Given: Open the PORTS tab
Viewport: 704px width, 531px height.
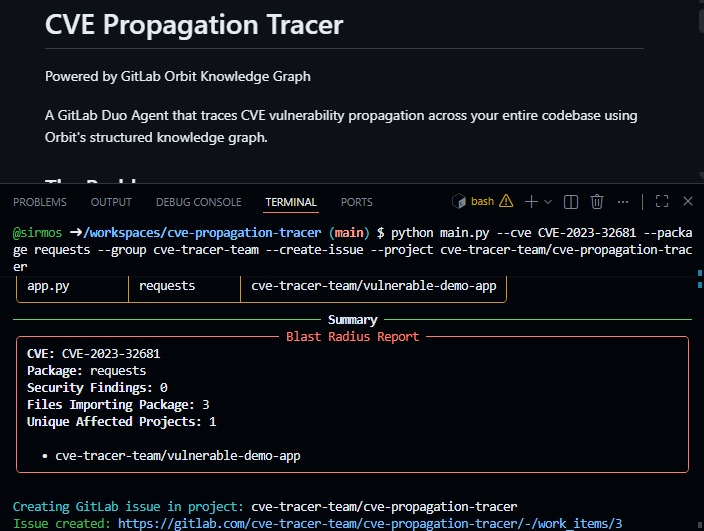Looking at the screenshot, I should point(356,202).
